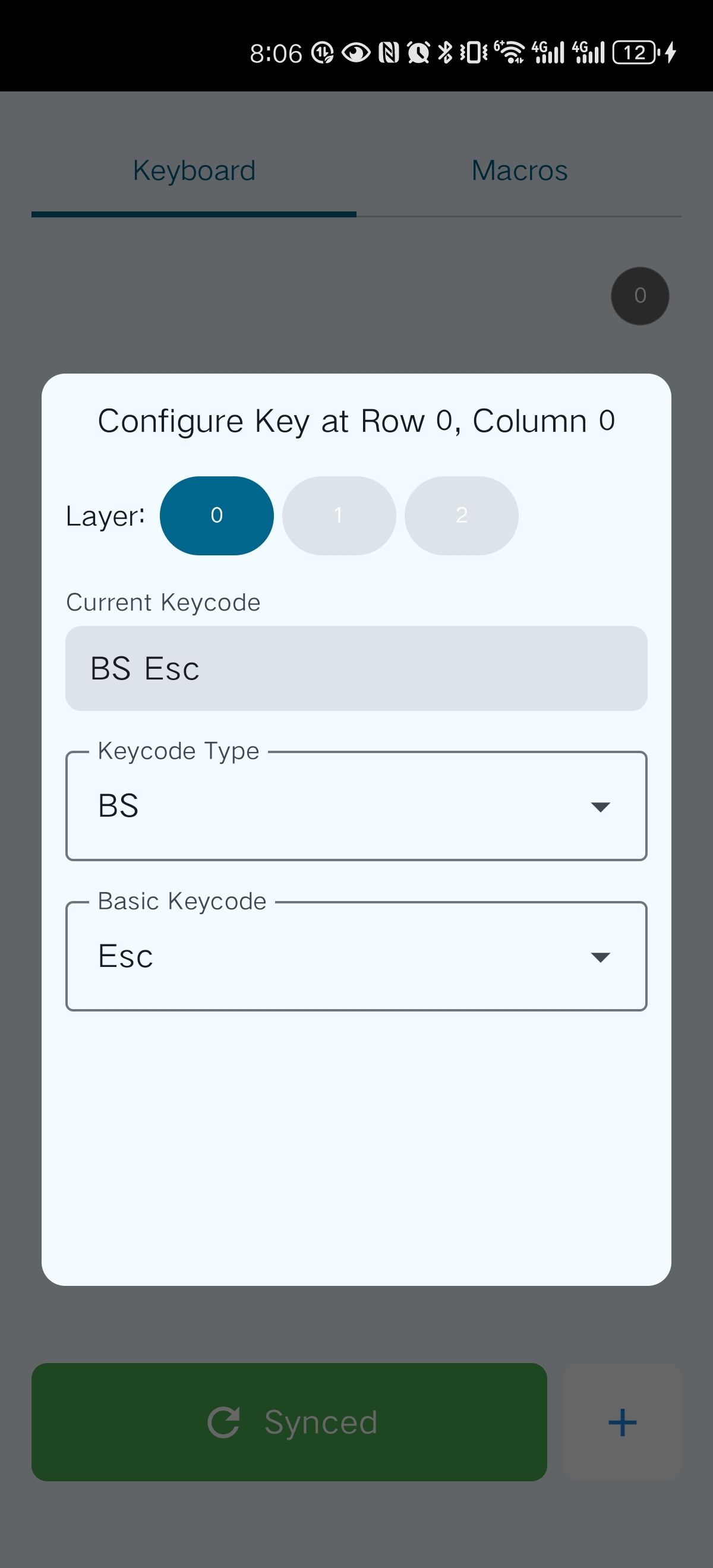Tap the NFC status bar icon
The image size is (713, 1568).
click(x=389, y=52)
